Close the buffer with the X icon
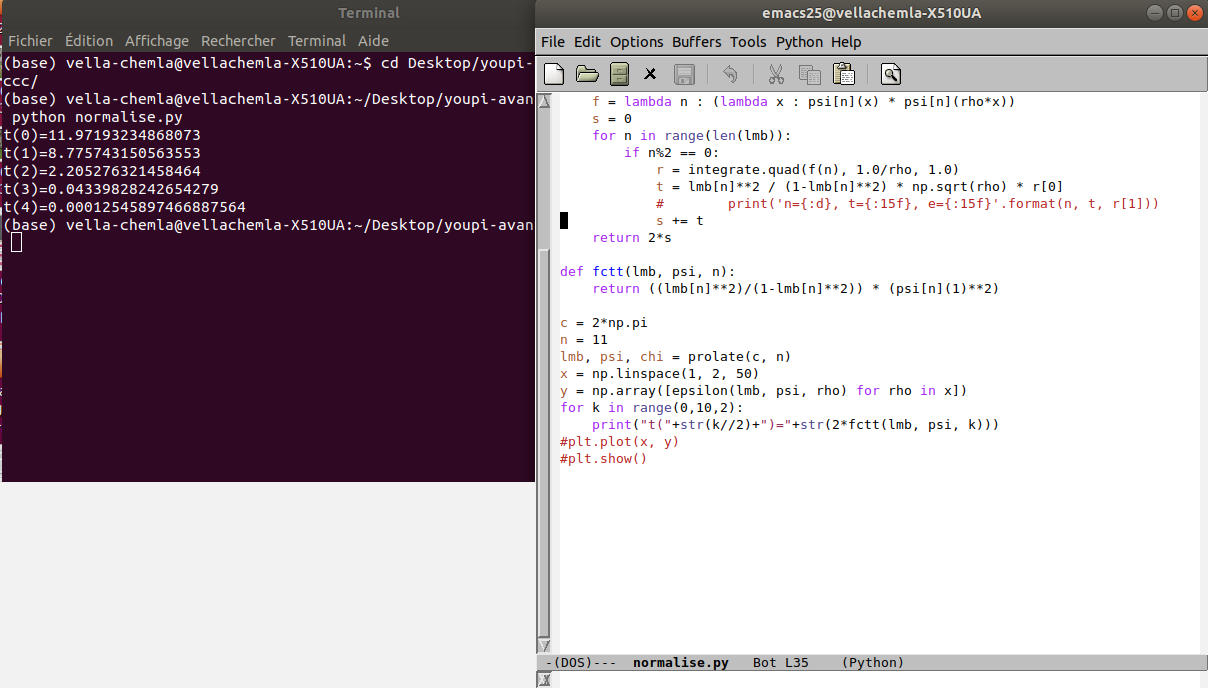The height and width of the screenshot is (688, 1208). [x=650, y=74]
